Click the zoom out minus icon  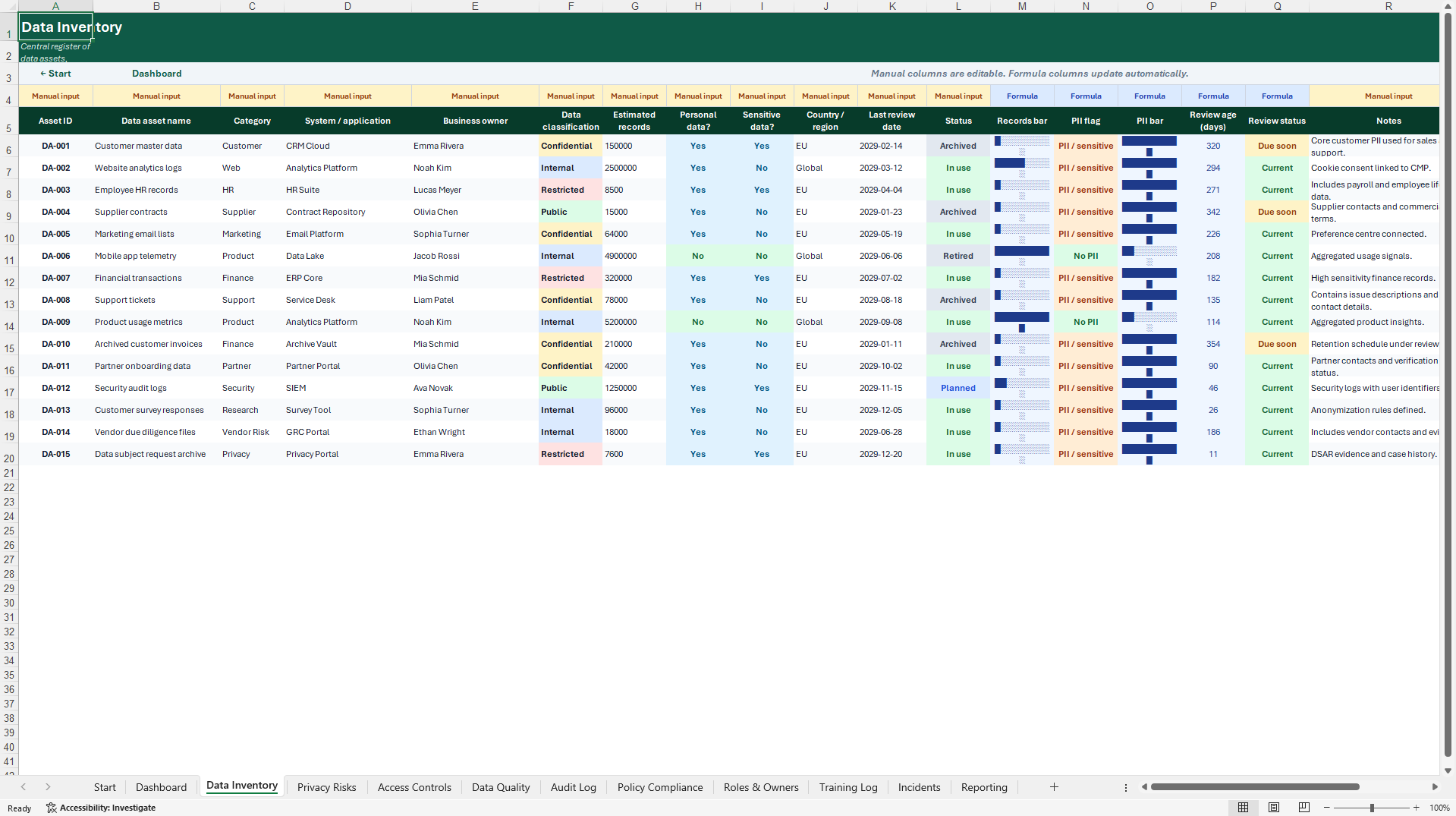[1328, 808]
